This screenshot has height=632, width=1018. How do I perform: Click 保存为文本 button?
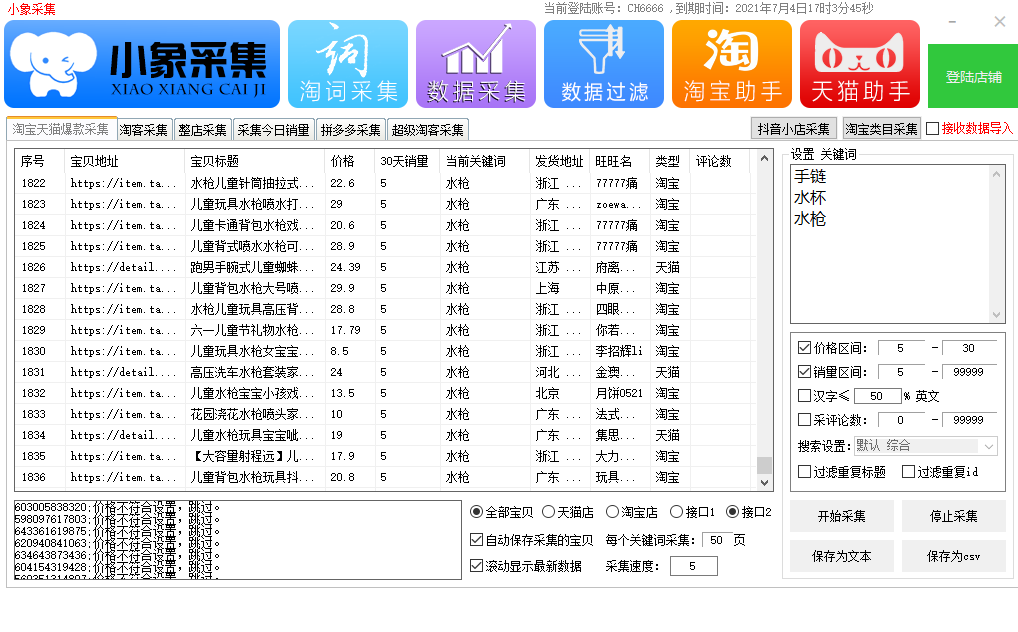[841, 556]
